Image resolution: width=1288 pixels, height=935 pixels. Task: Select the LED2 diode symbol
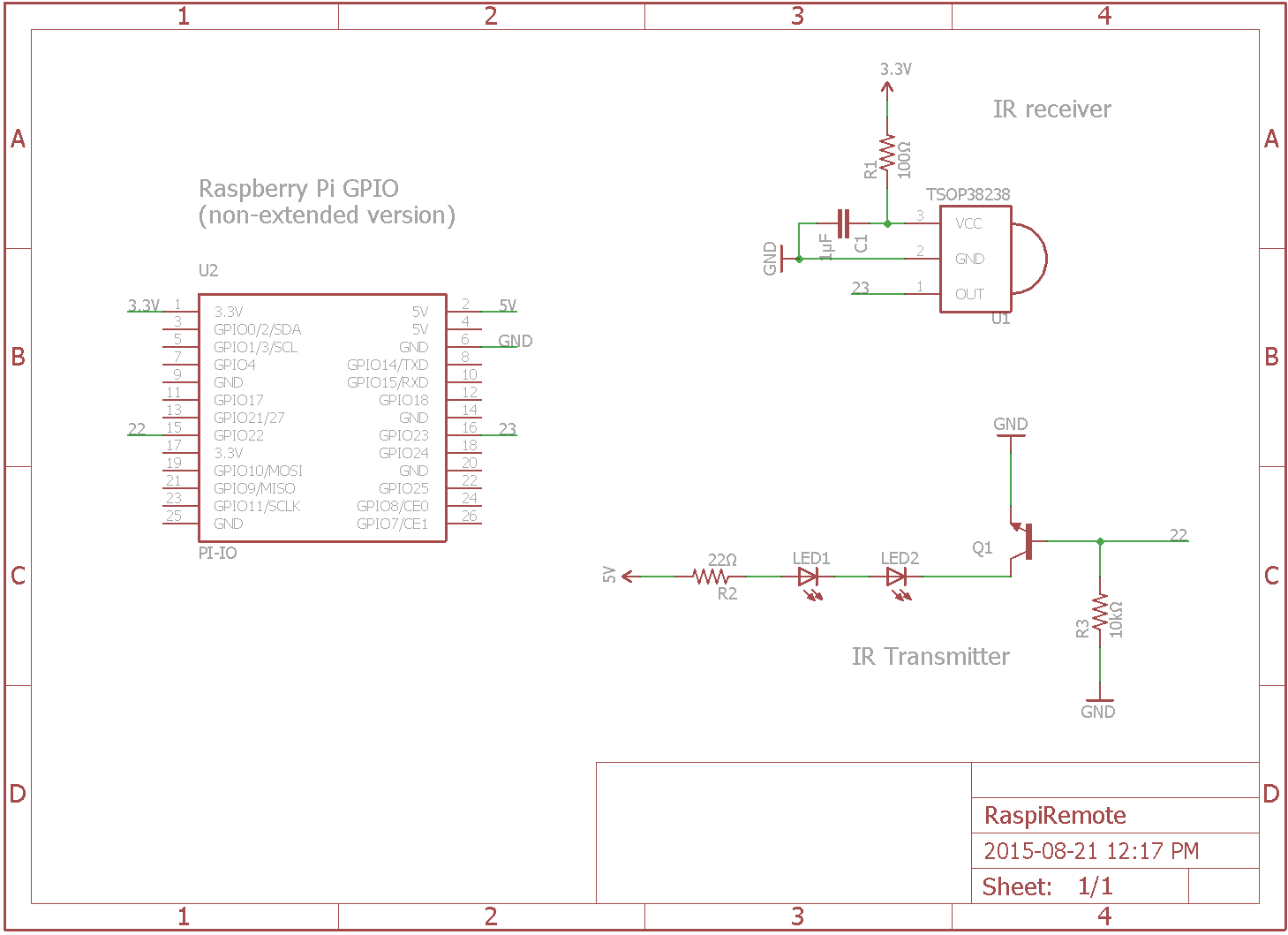[897, 577]
